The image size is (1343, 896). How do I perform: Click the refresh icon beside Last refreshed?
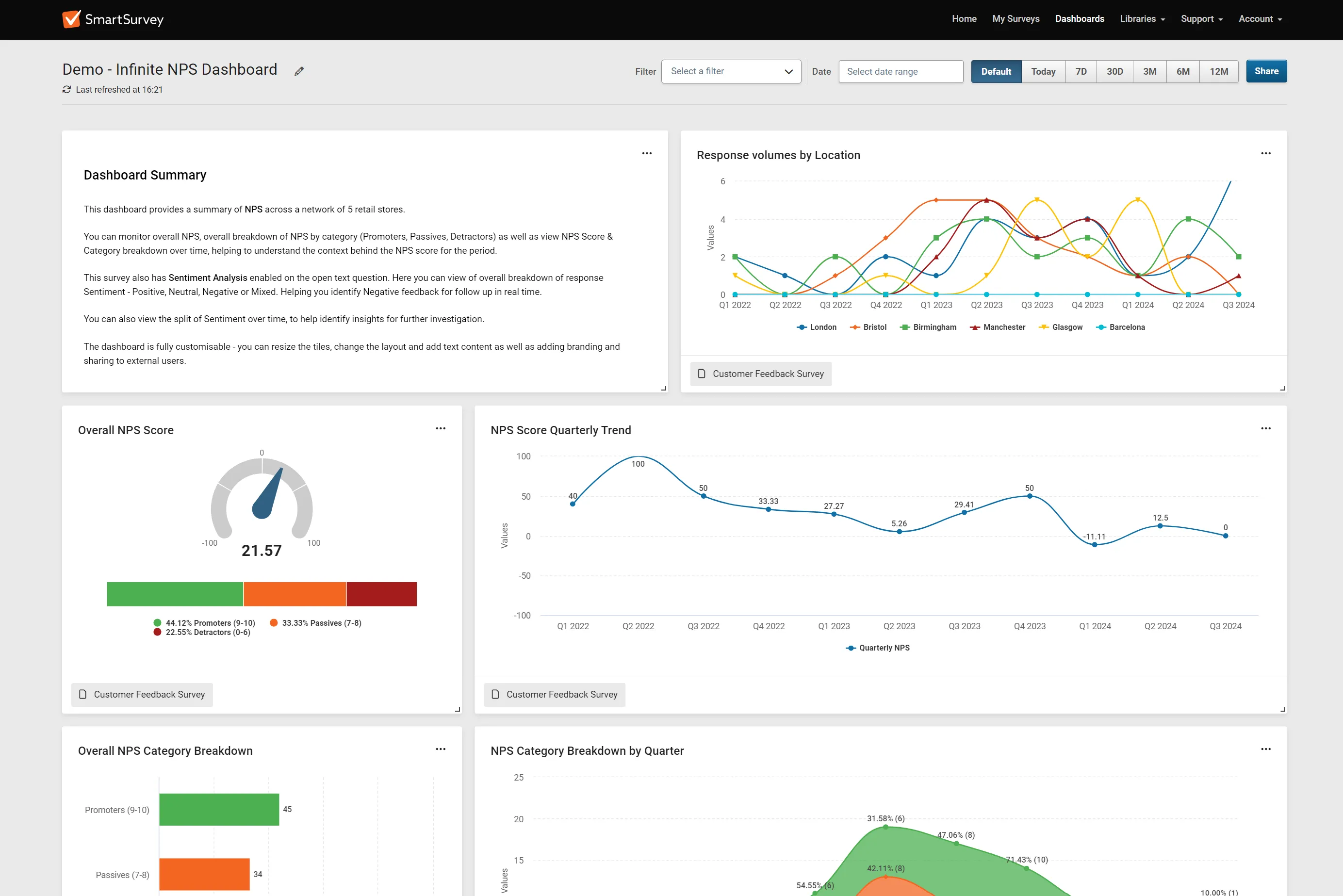67,90
